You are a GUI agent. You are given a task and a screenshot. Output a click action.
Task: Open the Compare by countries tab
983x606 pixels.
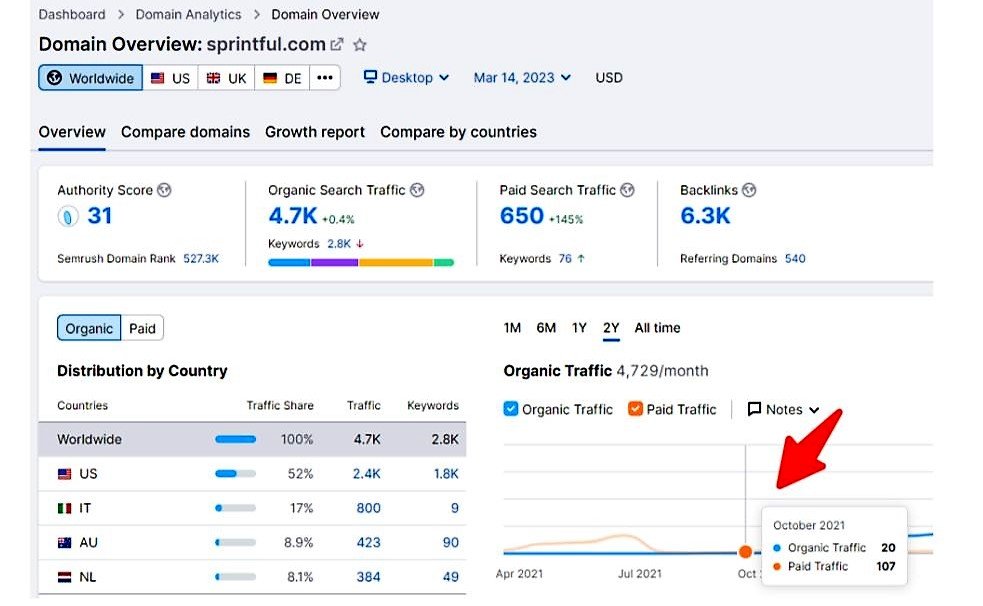click(458, 132)
